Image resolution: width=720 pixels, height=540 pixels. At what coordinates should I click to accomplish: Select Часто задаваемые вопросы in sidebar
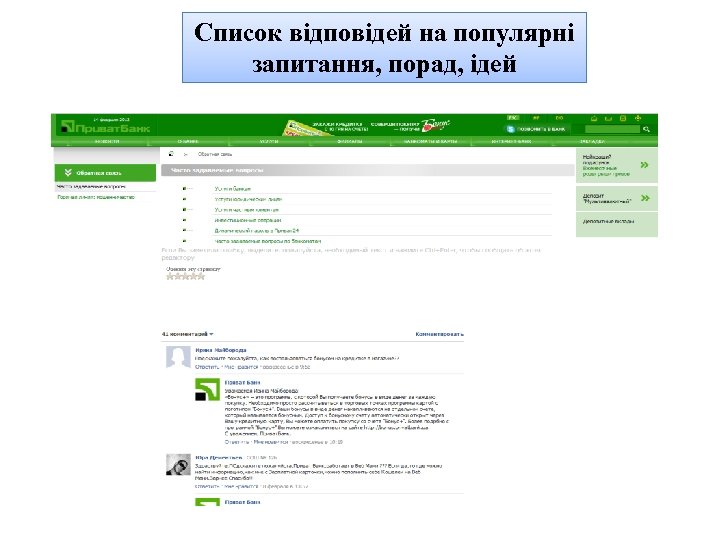coord(91,187)
